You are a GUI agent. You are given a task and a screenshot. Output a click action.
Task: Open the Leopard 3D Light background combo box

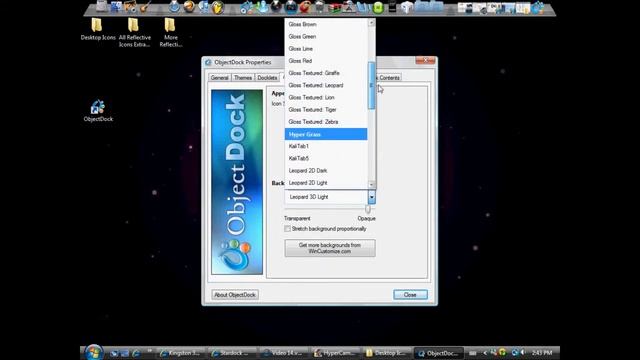(x=330, y=197)
